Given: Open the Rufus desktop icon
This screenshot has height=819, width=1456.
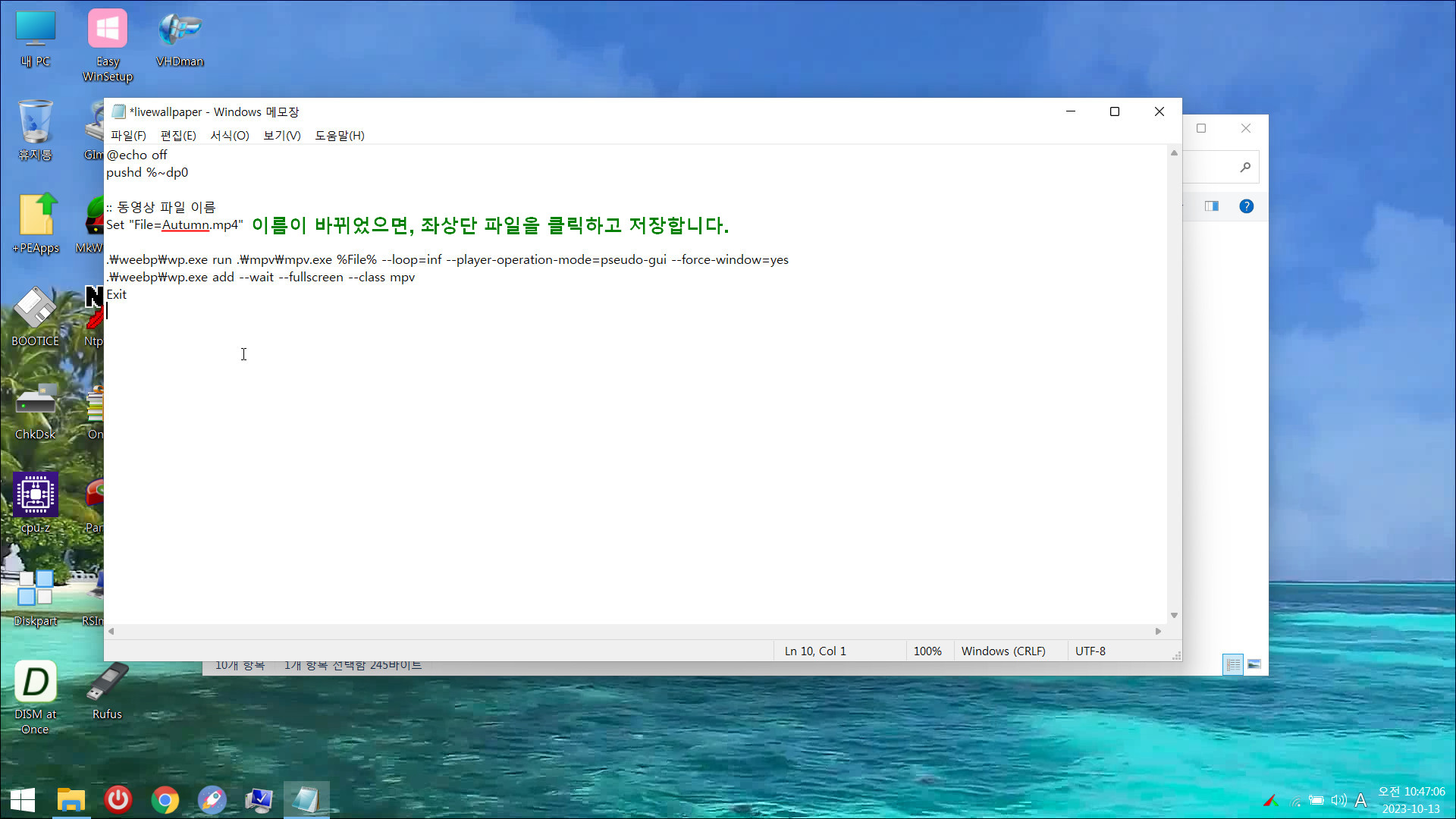Looking at the screenshot, I should point(107,692).
